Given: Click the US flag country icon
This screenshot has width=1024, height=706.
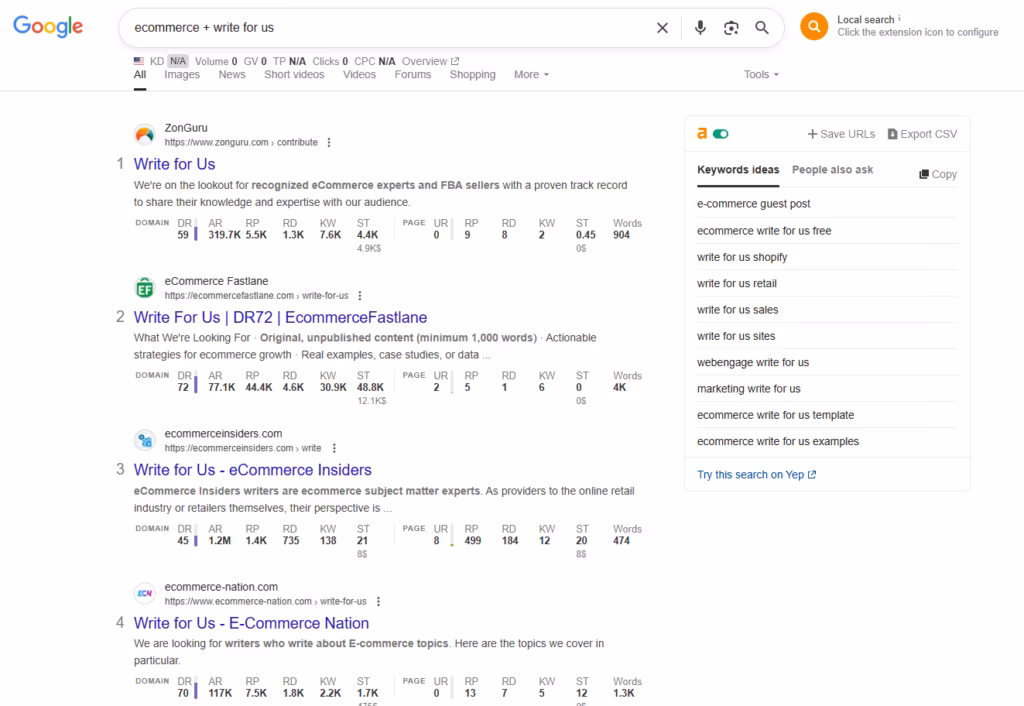Looking at the screenshot, I should tap(139, 61).
